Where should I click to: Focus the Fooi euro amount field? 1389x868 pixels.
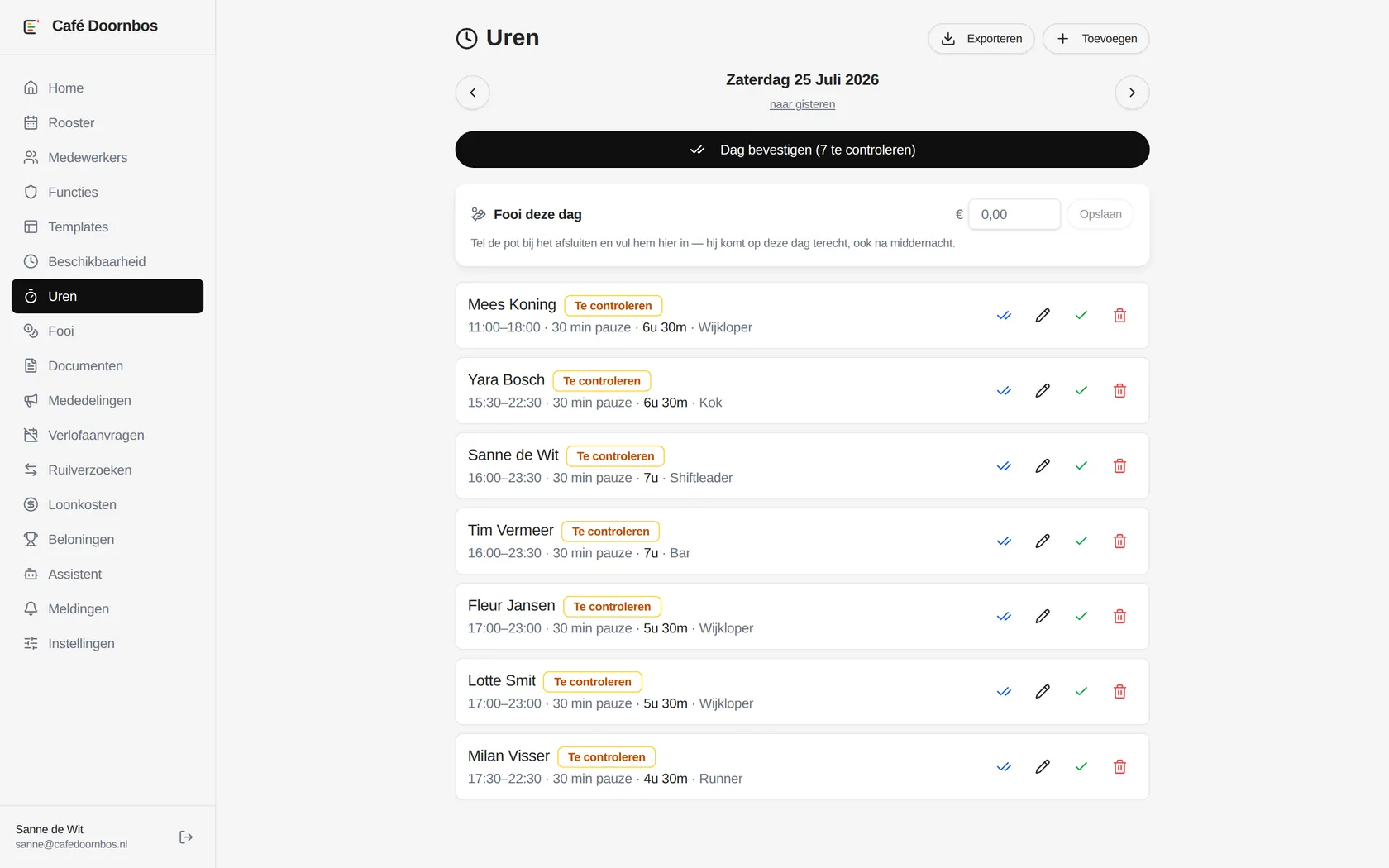pyautogui.click(x=1014, y=214)
